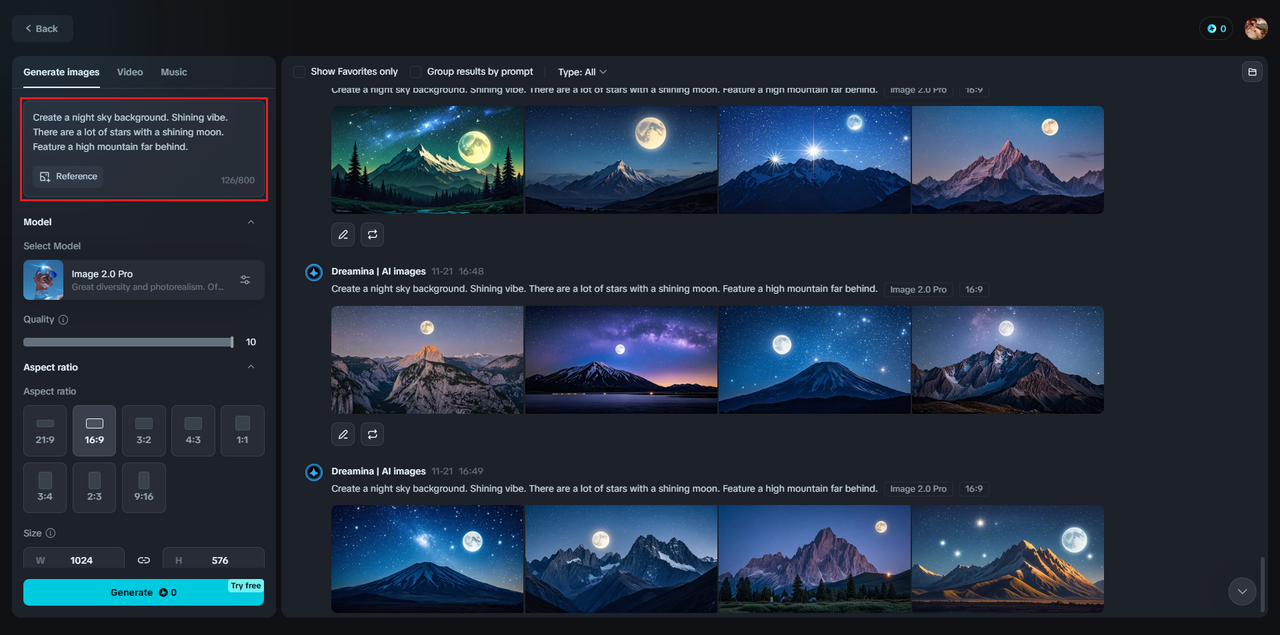Viewport: 1280px width, 635px height.
Task: Open 16:48 dark rugged mountain thumbnail
Action: click(x=1008, y=360)
